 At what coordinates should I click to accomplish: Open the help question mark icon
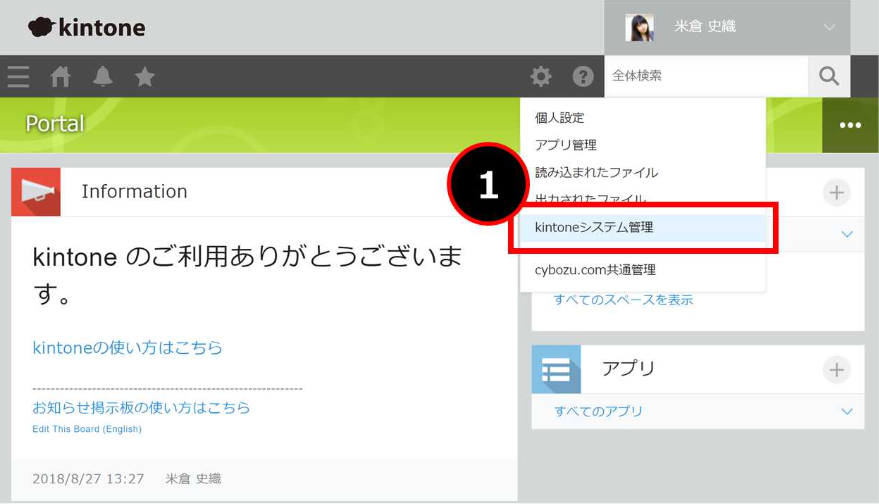[x=583, y=77]
